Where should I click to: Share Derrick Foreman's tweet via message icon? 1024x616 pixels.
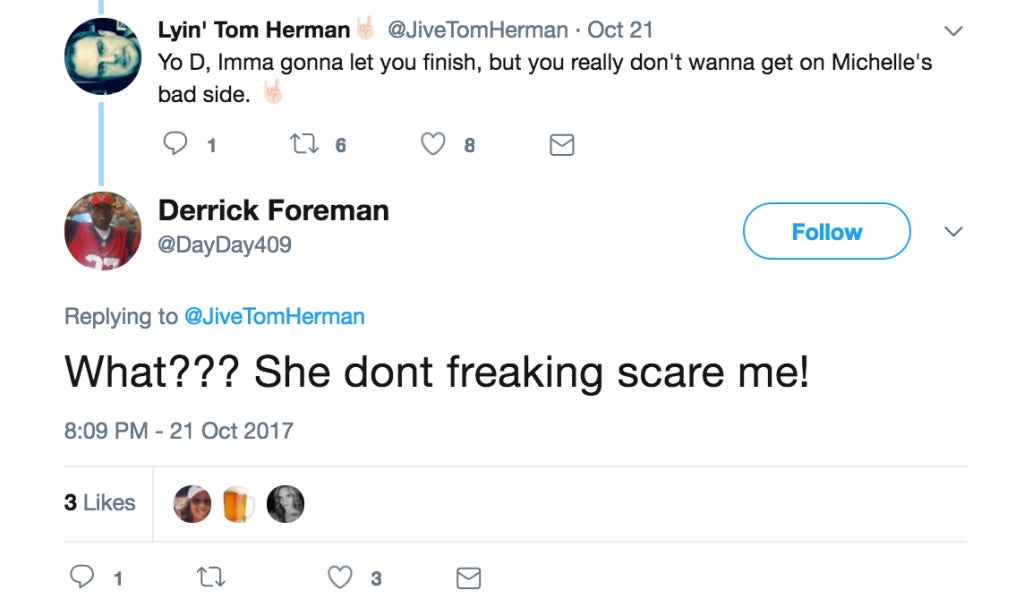point(468,578)
